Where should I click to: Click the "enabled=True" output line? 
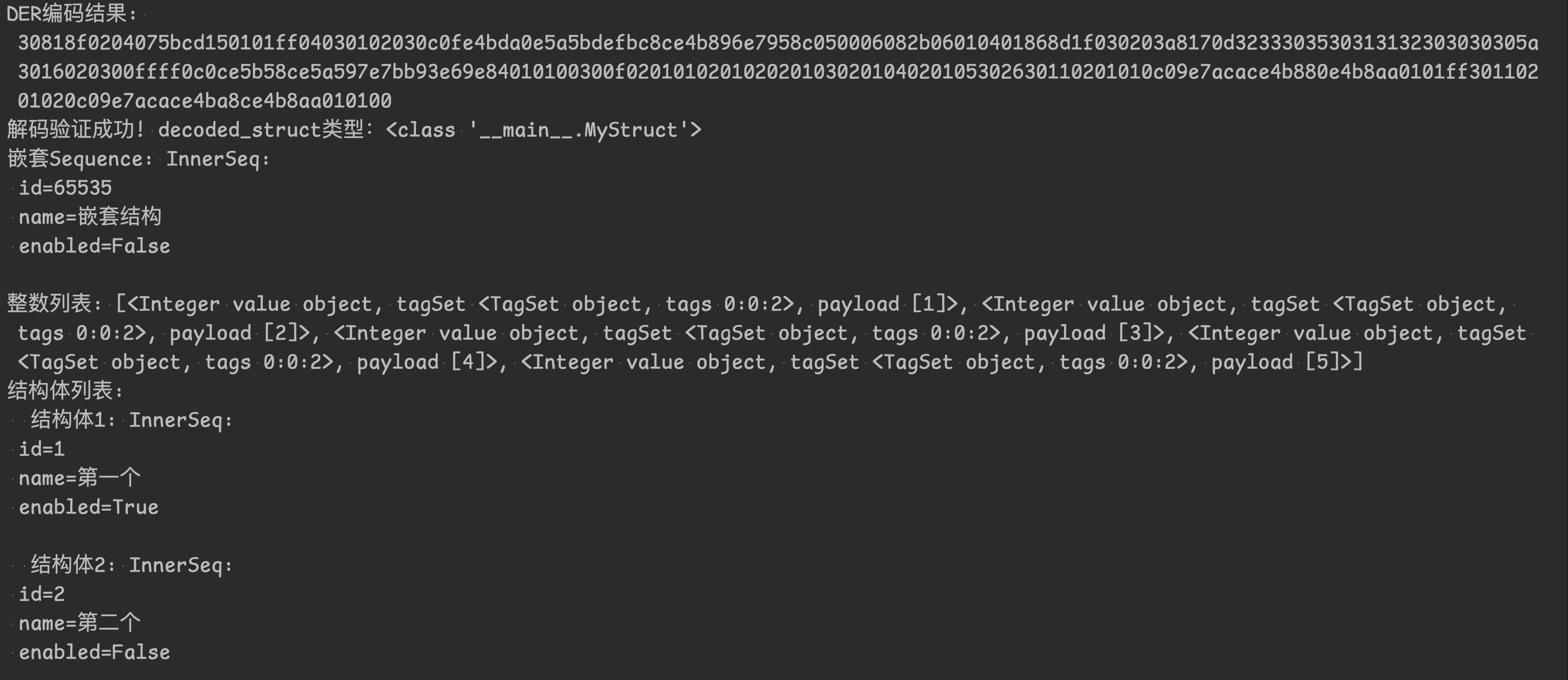click(x=89, y=507)
